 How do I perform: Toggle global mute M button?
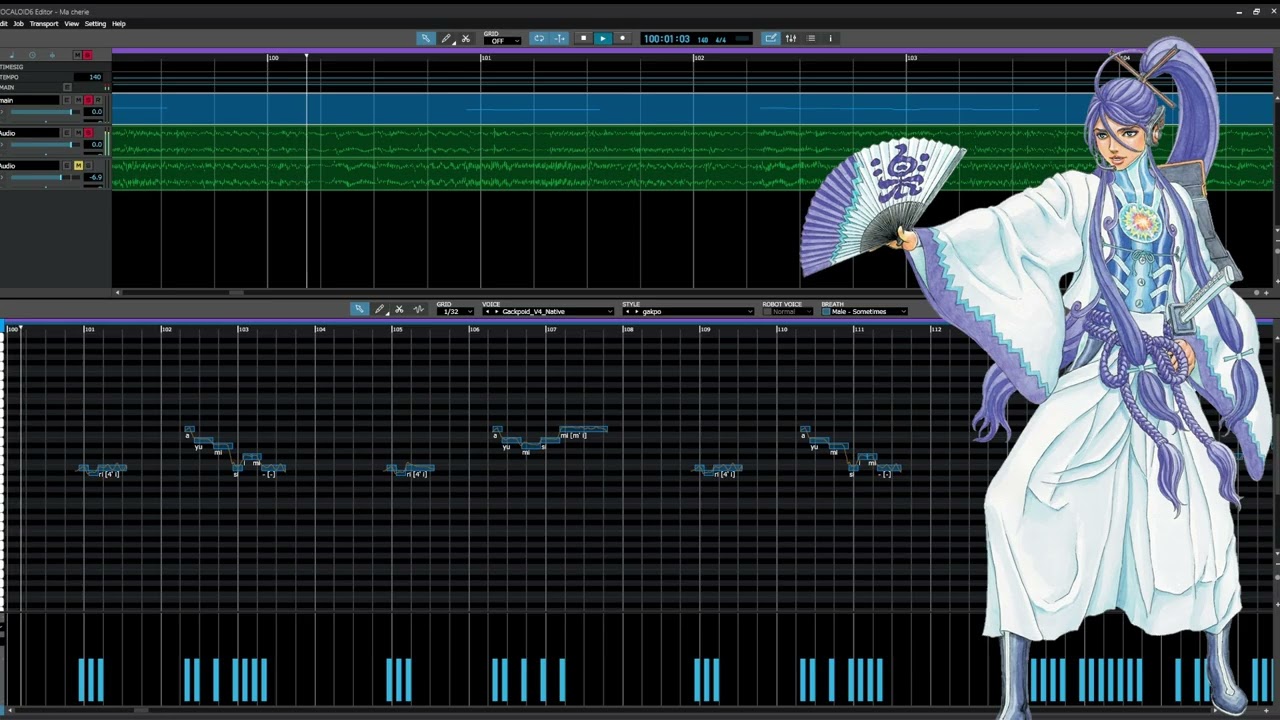78,55
